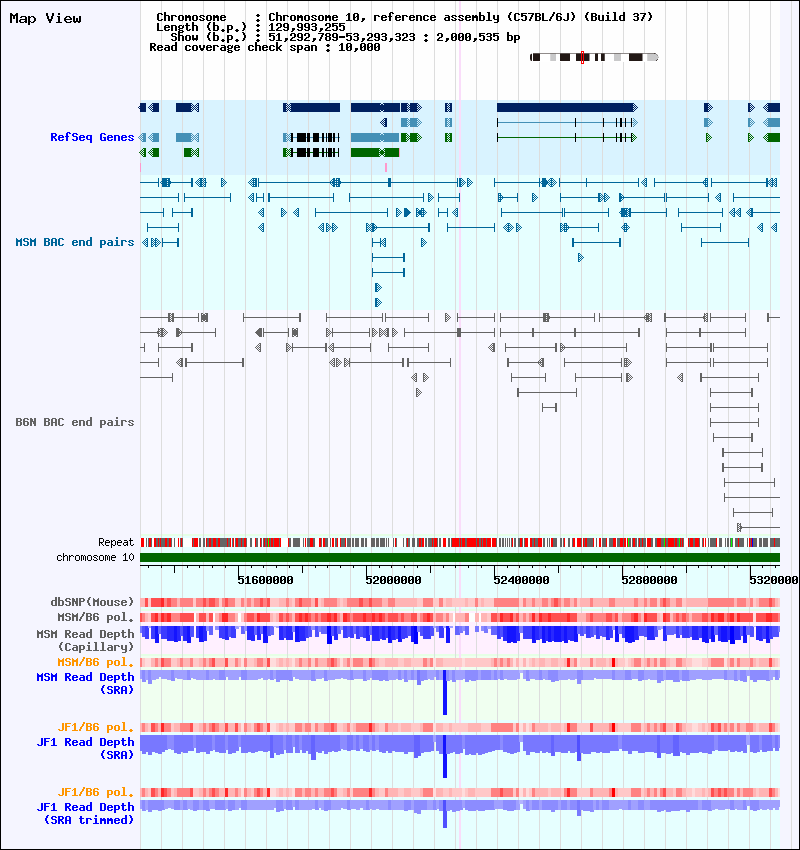Click the Map View heading
800x850 pixels.
click(46, 18)
